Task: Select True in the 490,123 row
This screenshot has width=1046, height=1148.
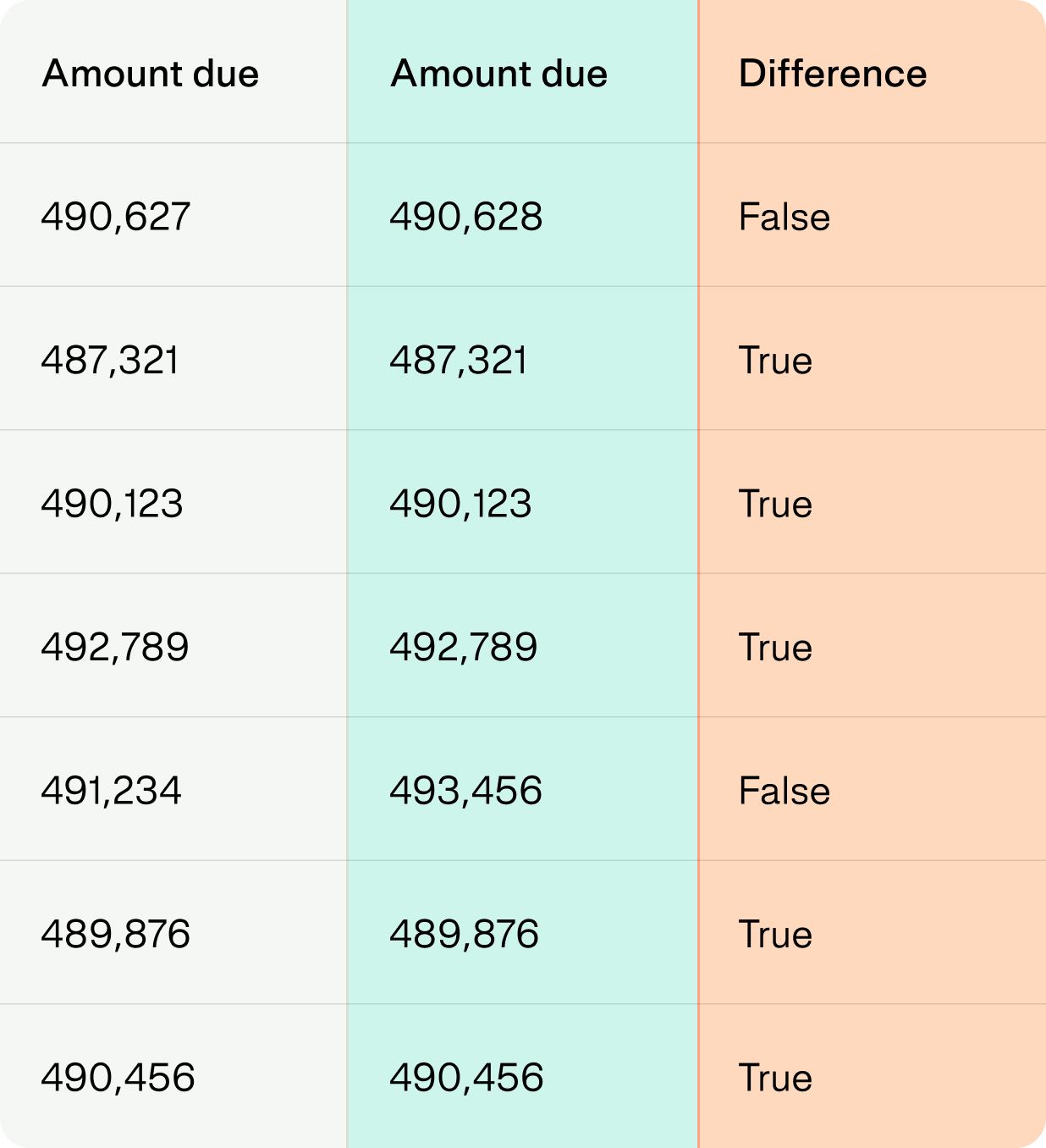Action: click(775, 504)
